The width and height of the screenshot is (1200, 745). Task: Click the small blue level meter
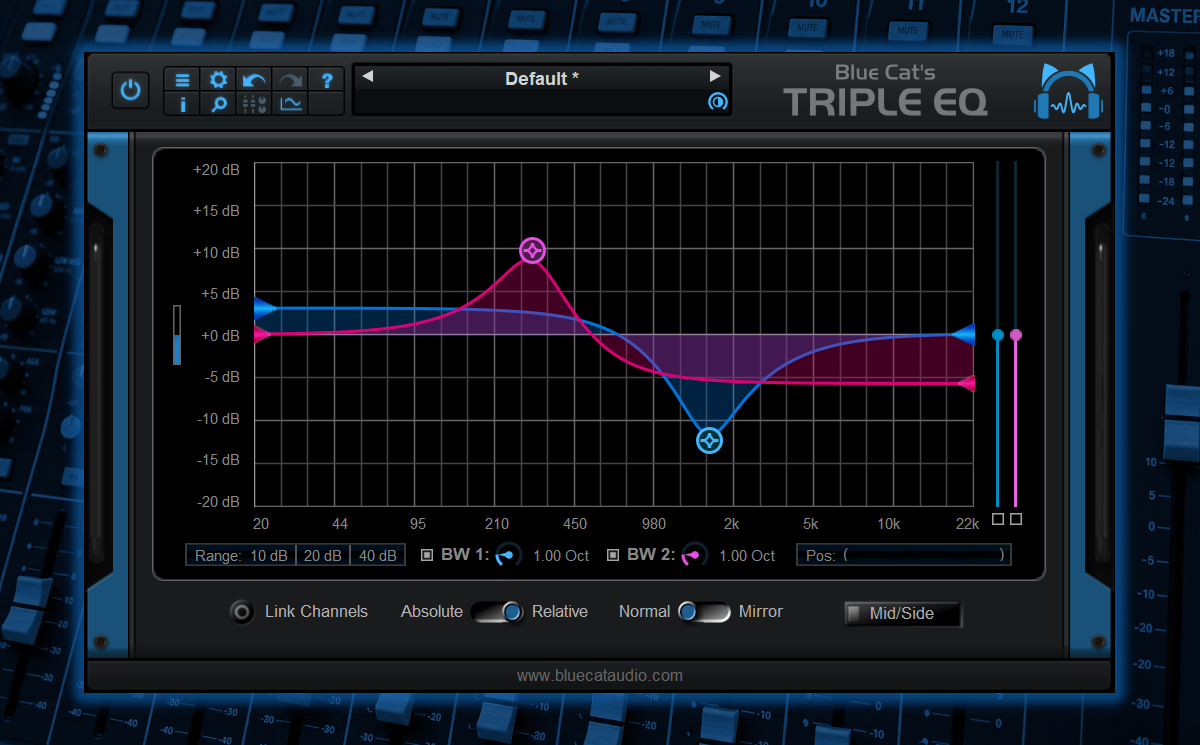[x=177, y=335]
